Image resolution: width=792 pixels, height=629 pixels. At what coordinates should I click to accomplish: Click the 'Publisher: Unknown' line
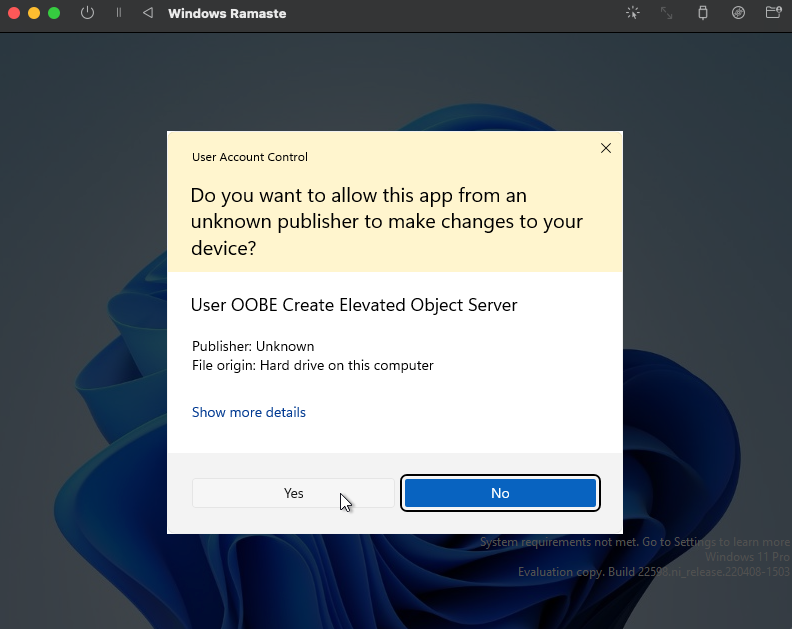pos(253,346)
